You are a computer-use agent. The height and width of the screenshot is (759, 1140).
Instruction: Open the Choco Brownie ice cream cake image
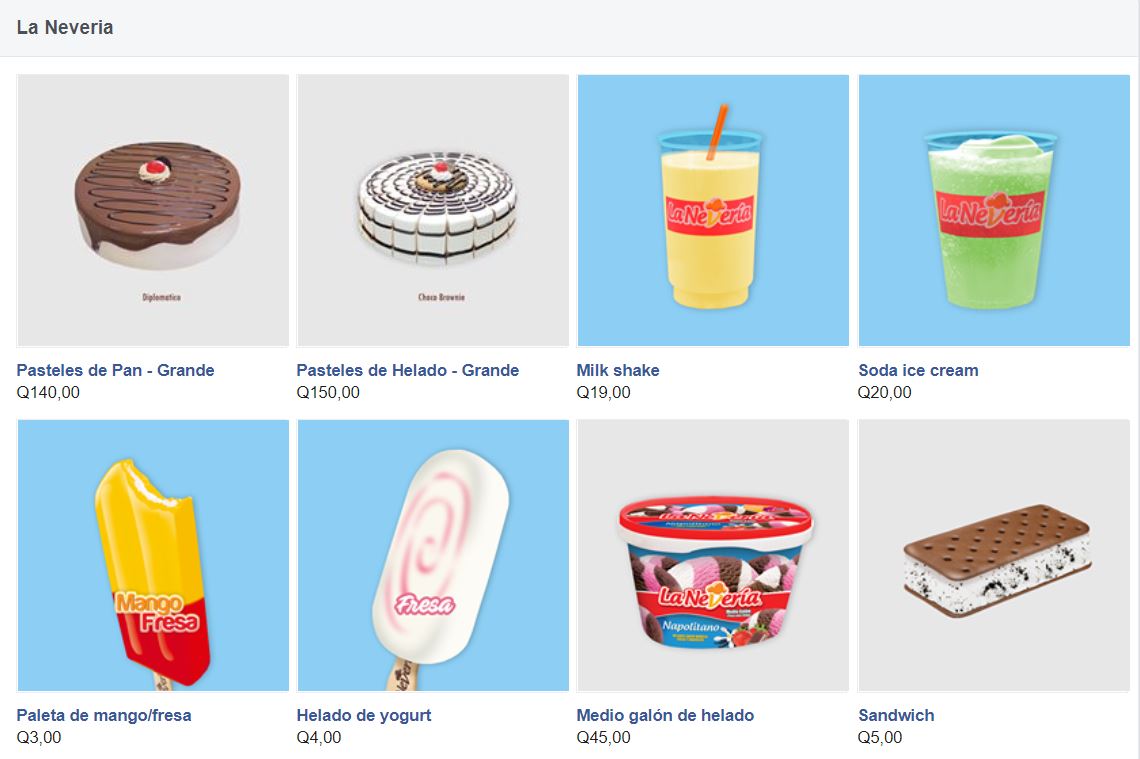(433, 210)
